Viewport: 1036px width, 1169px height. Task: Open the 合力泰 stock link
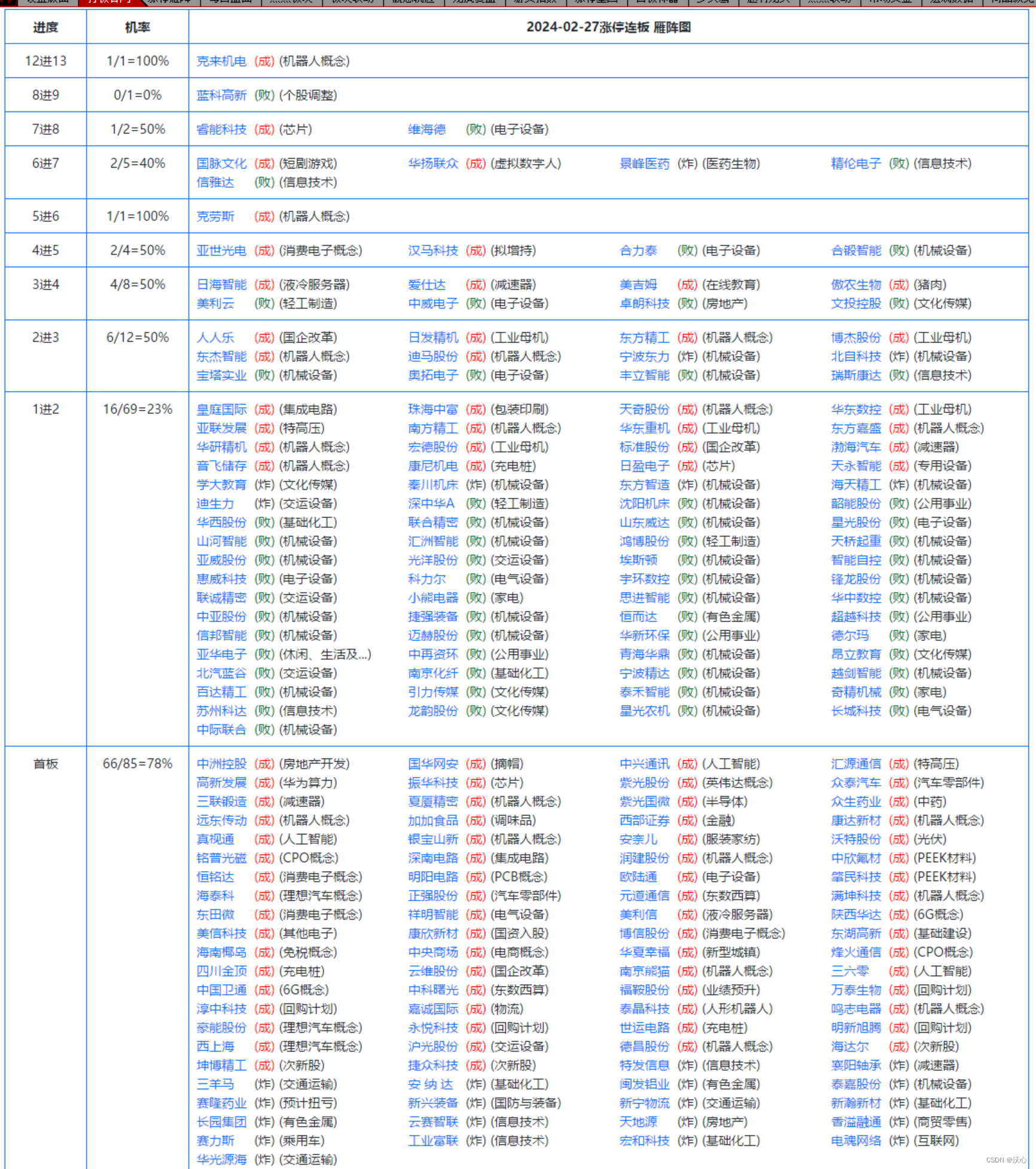[x=638, y=250]
